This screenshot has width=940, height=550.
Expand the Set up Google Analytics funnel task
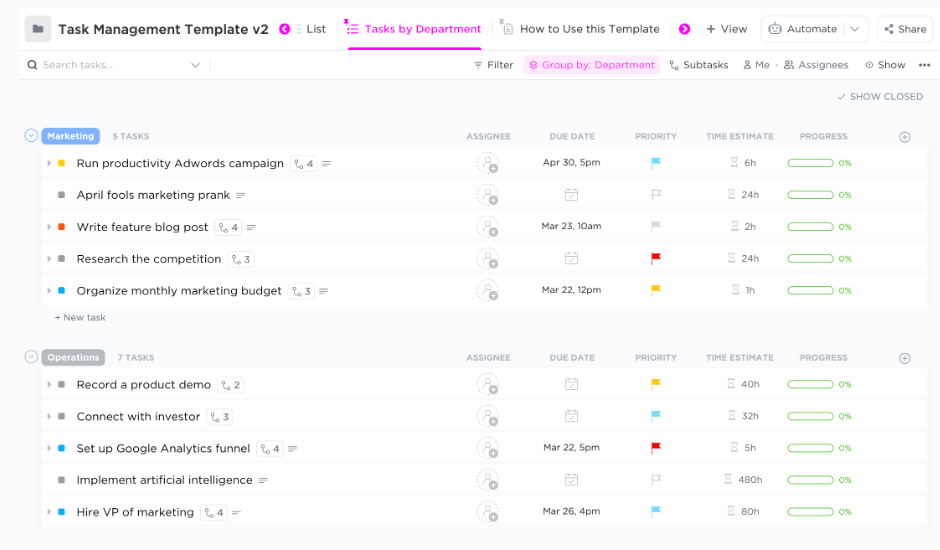[49, 449]
